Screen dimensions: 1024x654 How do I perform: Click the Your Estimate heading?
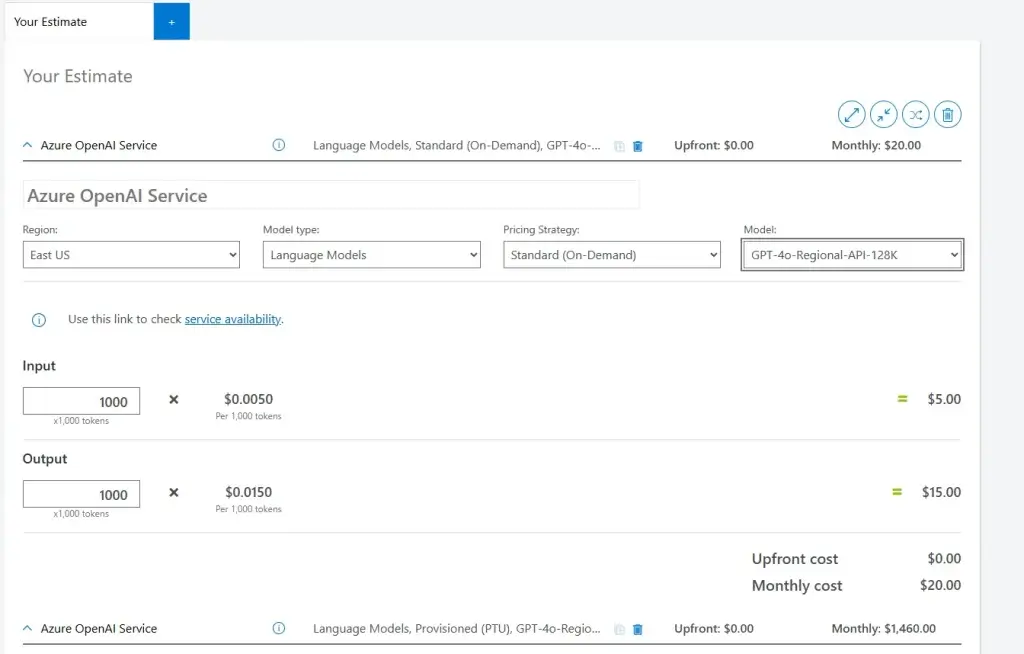point(78,76)
